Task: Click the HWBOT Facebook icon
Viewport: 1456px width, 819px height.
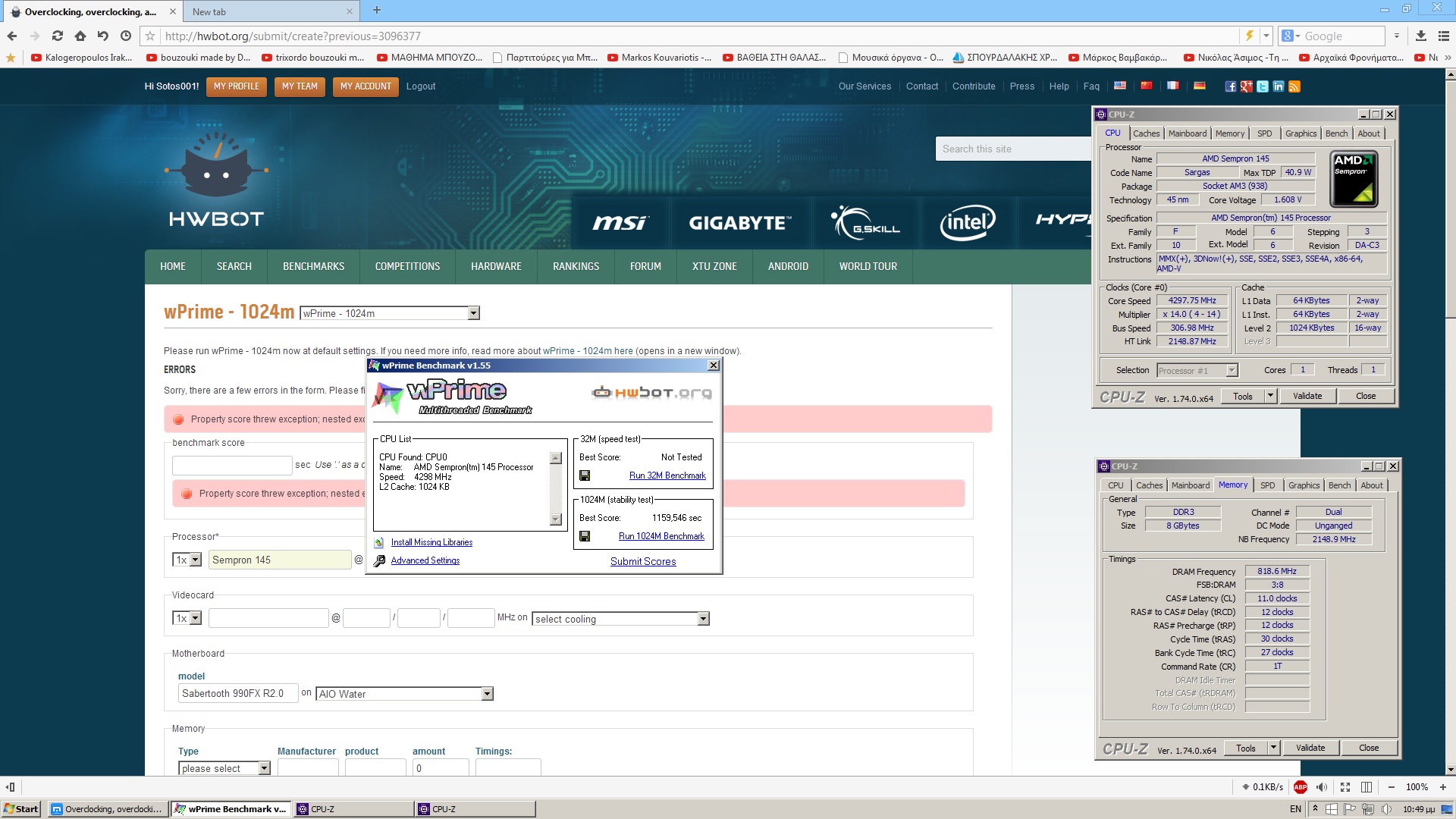Action: point(1230,86)
